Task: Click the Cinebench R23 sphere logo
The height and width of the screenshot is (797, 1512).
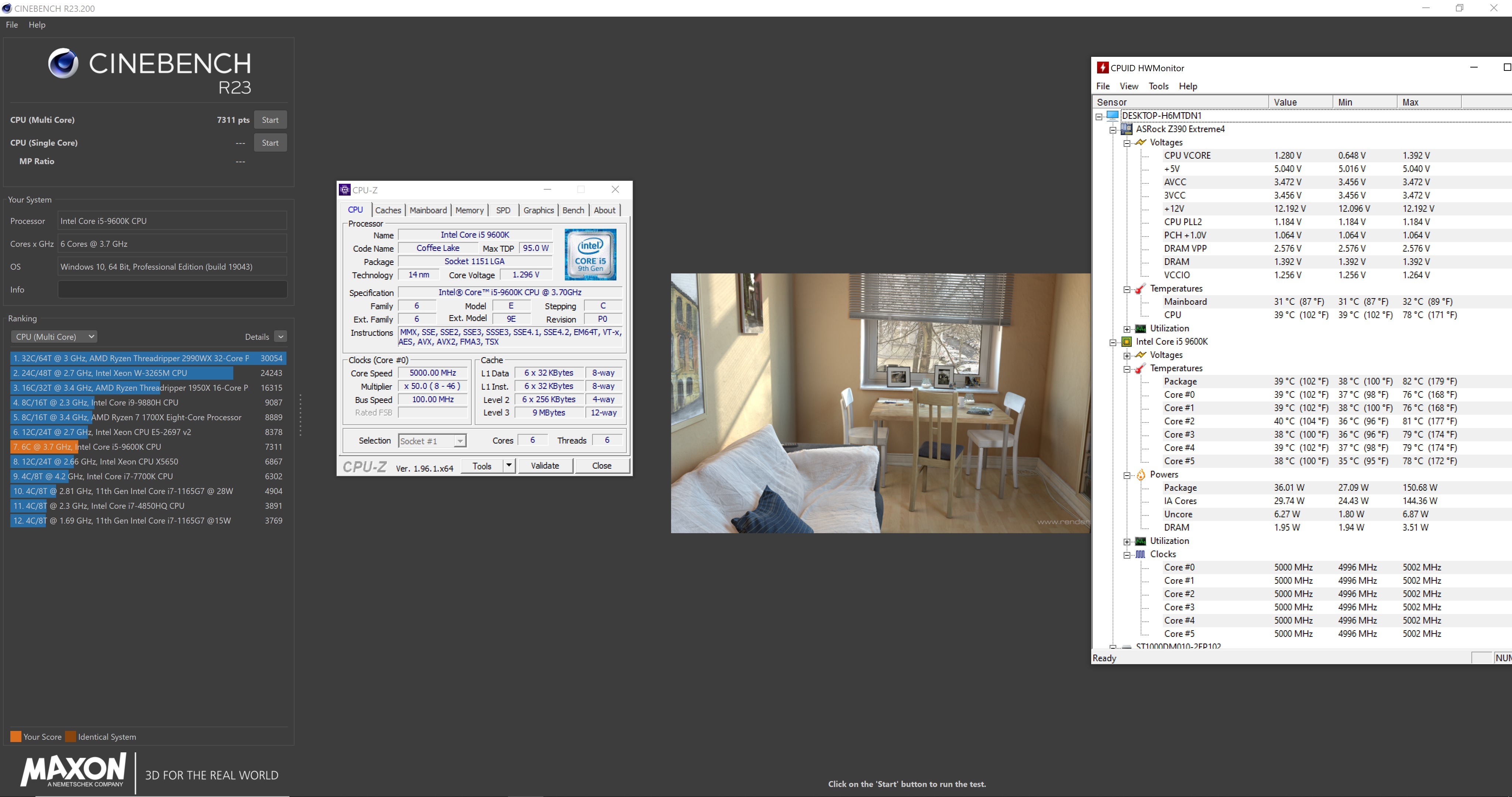Action: pyautogui.click(x=63, y=63)
